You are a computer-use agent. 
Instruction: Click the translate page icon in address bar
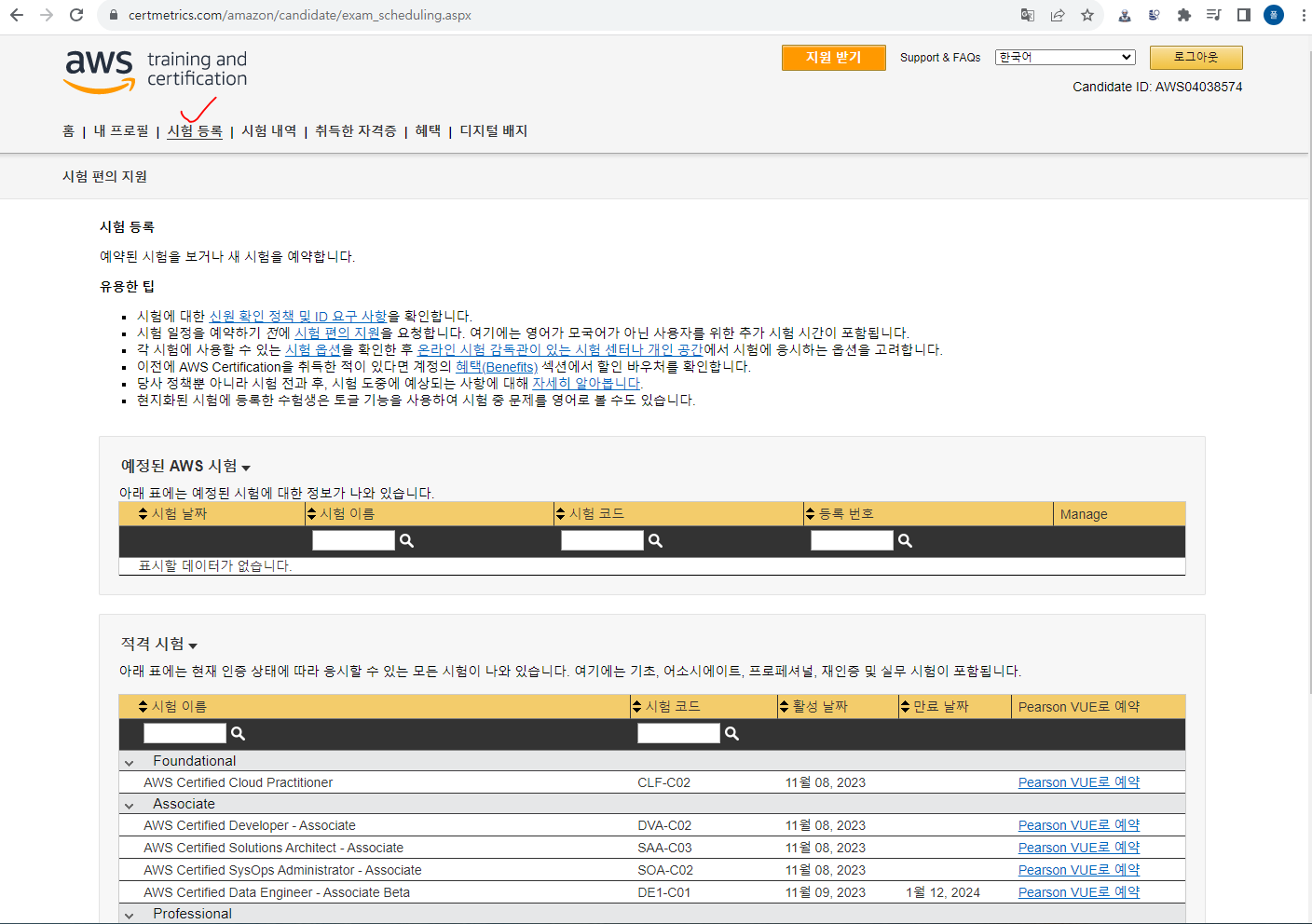tap(1028, 15)
